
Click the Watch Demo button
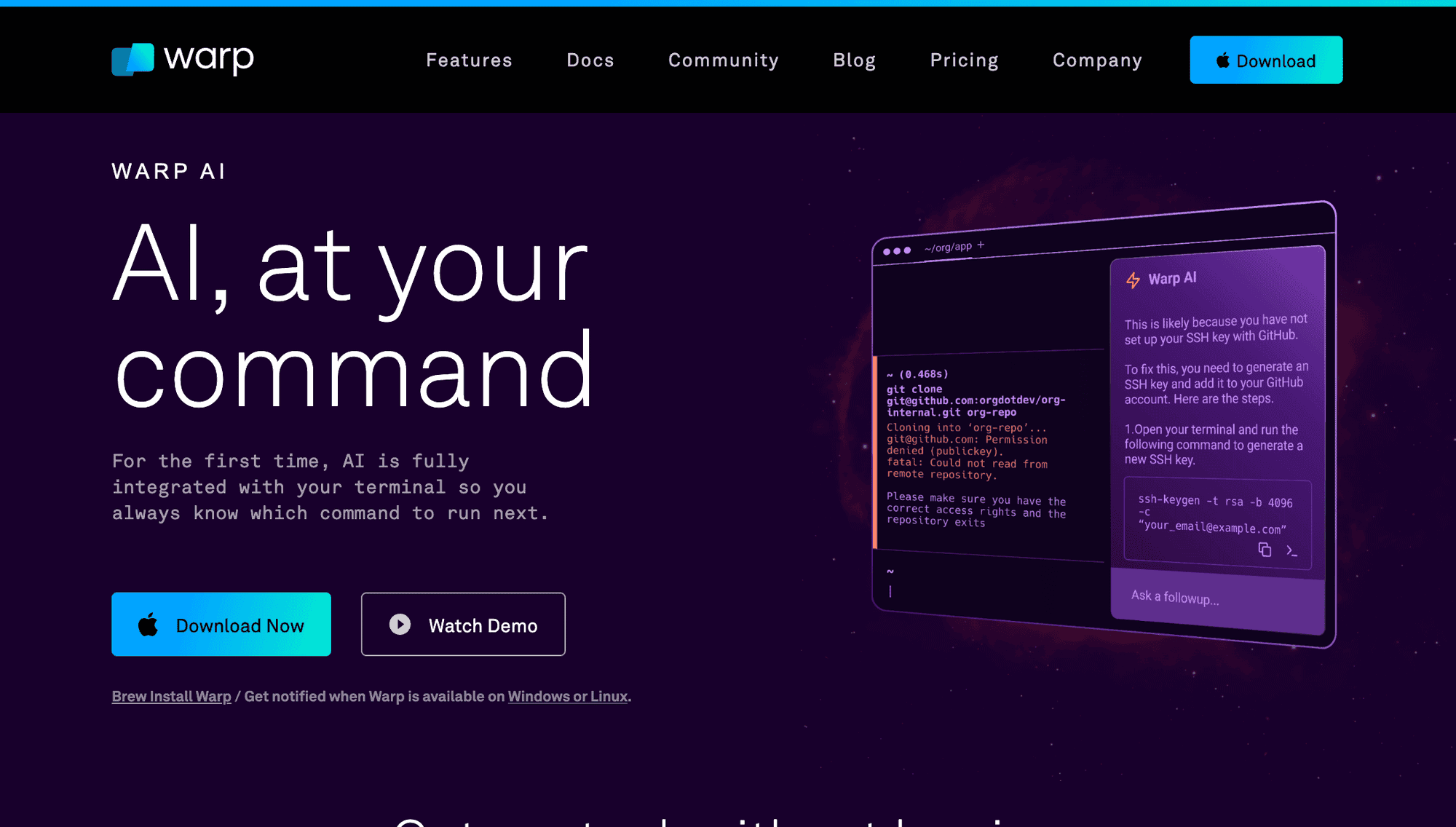(463, 624)
